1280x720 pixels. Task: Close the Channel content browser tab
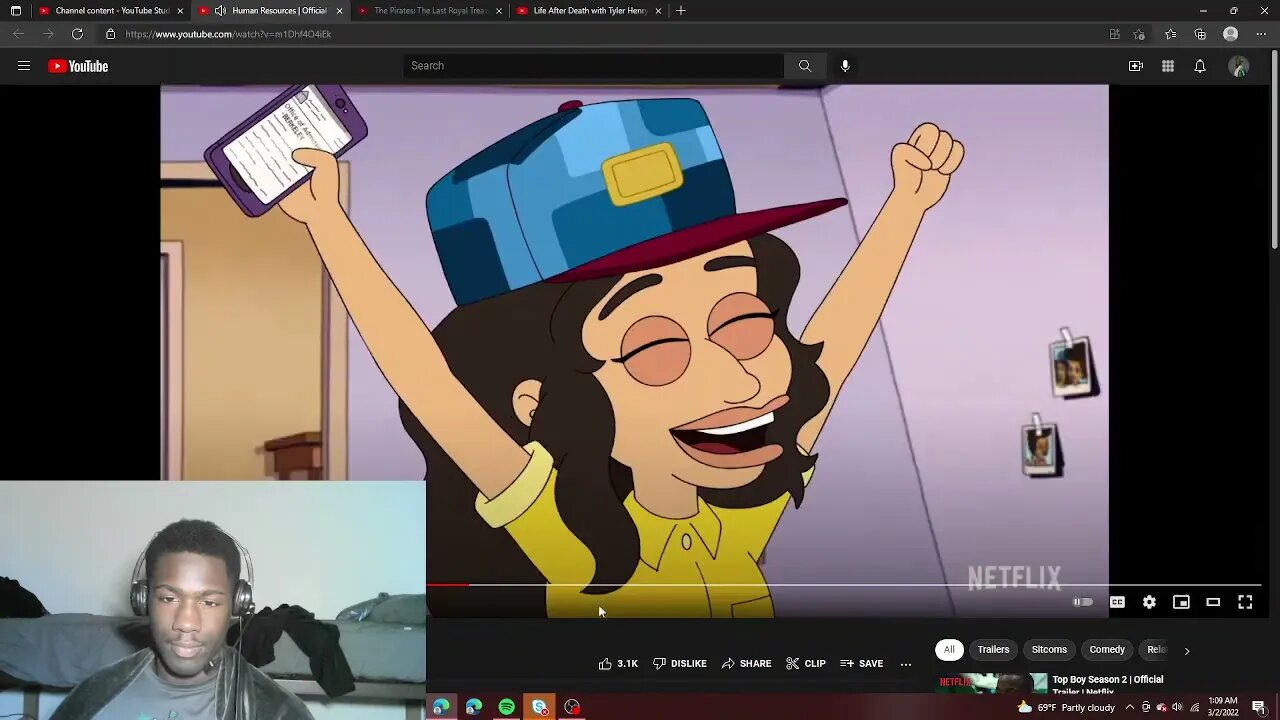tap(180, 11)
